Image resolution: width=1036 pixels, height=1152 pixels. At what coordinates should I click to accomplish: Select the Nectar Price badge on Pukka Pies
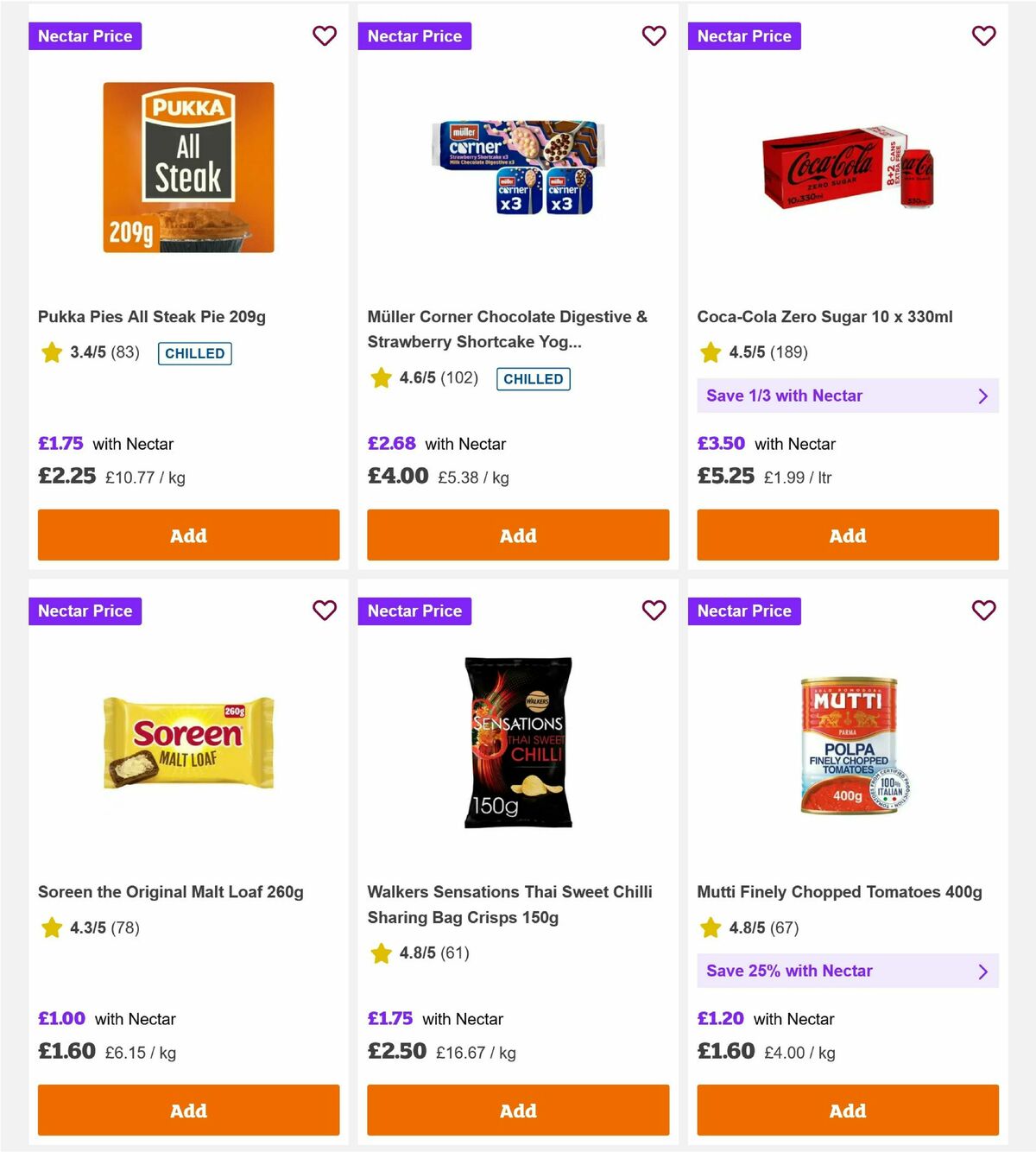coord(85,36)
